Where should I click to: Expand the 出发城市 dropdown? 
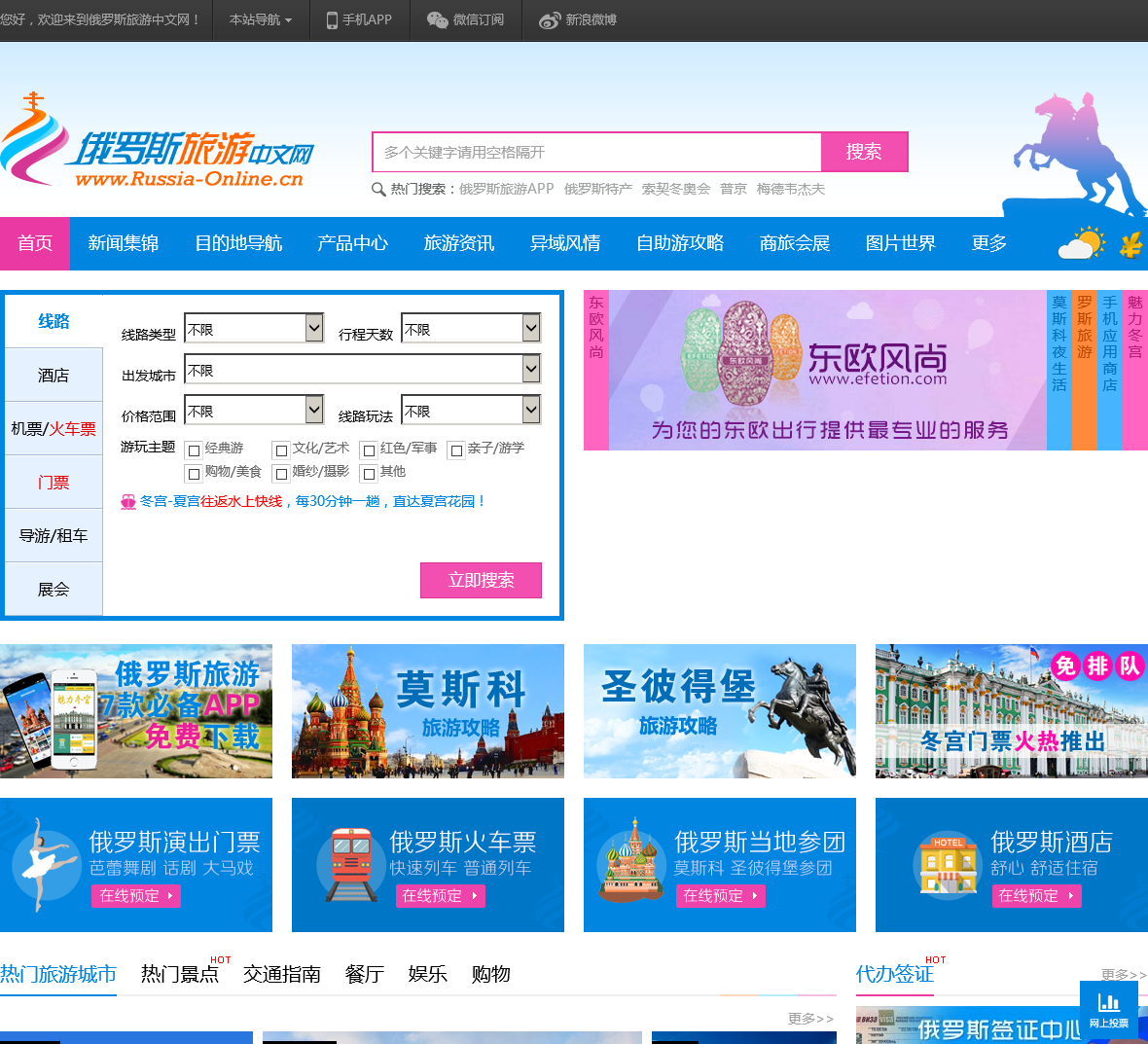(363, 369)
